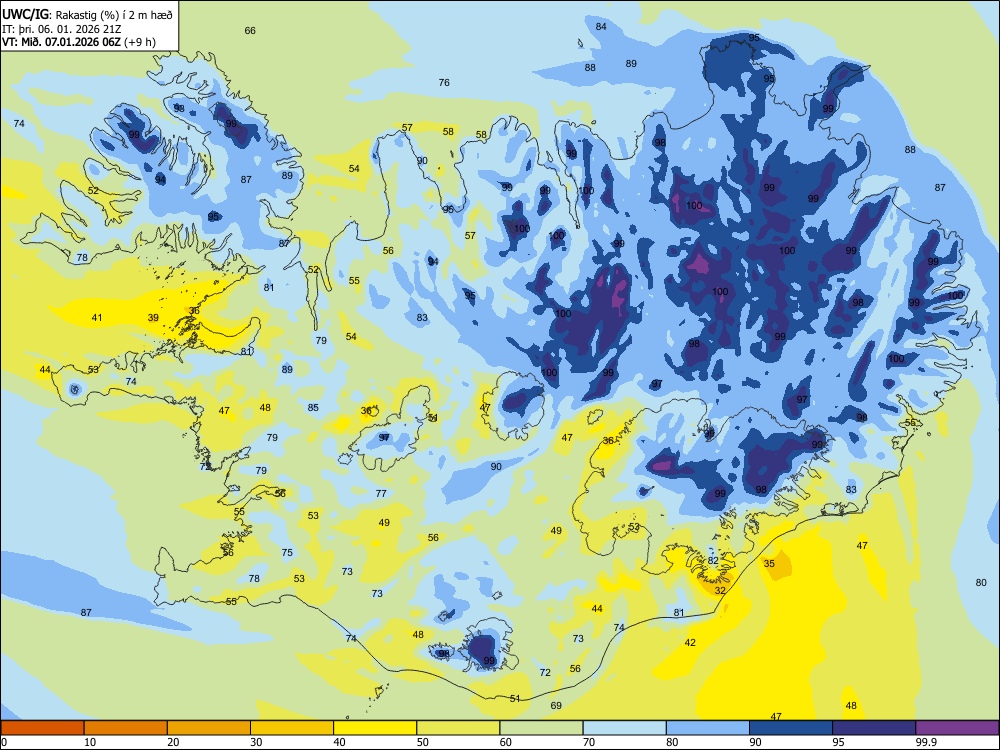Click the map value 85
The height and width of the screenshot is (750, 1000).
(x=313, y=408)
